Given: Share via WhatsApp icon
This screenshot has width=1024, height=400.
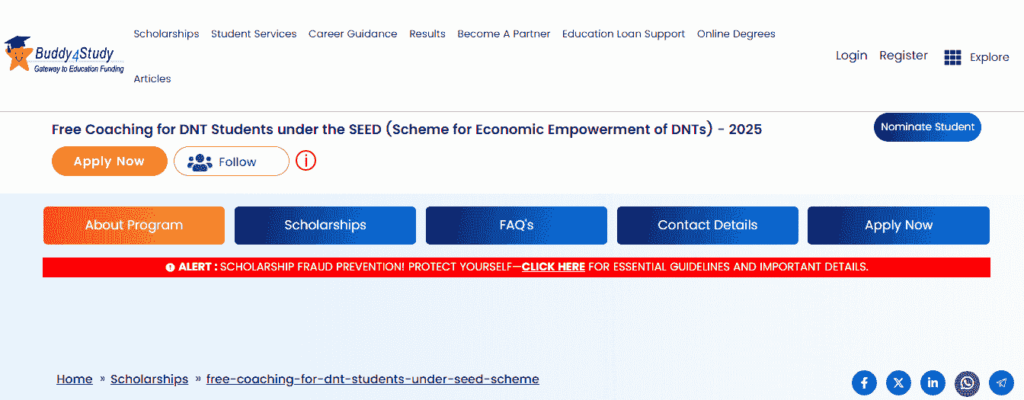Looking at the screenshot, I should tap(966, 383).
